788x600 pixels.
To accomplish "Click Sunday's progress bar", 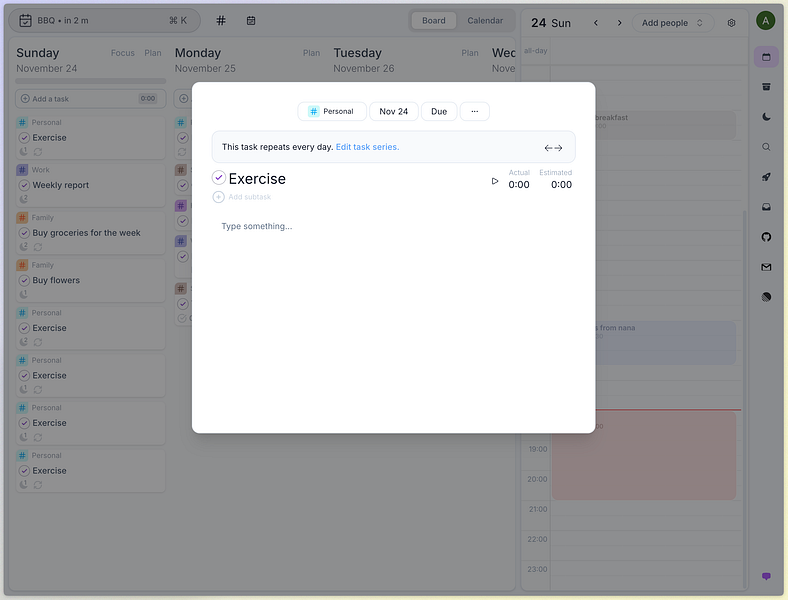I will (90, 81).
